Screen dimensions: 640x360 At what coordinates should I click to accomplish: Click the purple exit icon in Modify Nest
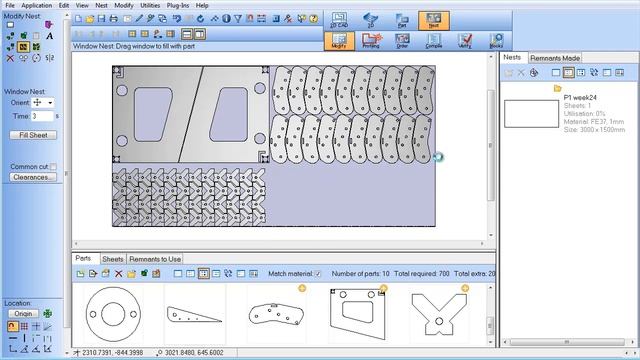(49, 25)
